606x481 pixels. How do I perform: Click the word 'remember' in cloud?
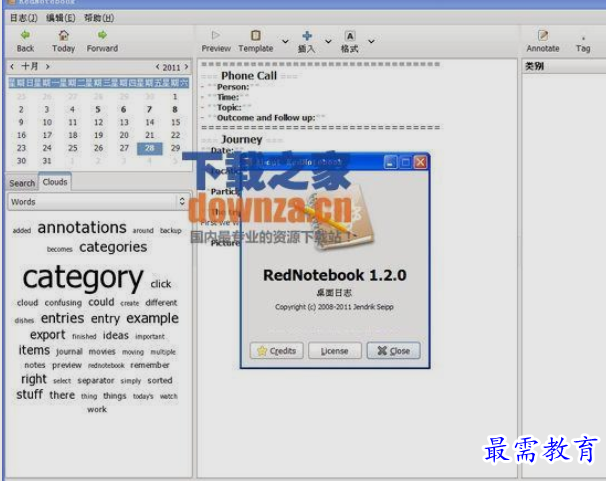point(150,365)
